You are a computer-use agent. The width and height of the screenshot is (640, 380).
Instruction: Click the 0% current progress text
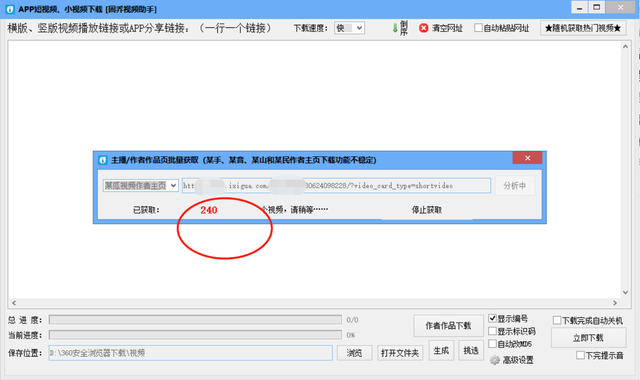click(351, 335)
